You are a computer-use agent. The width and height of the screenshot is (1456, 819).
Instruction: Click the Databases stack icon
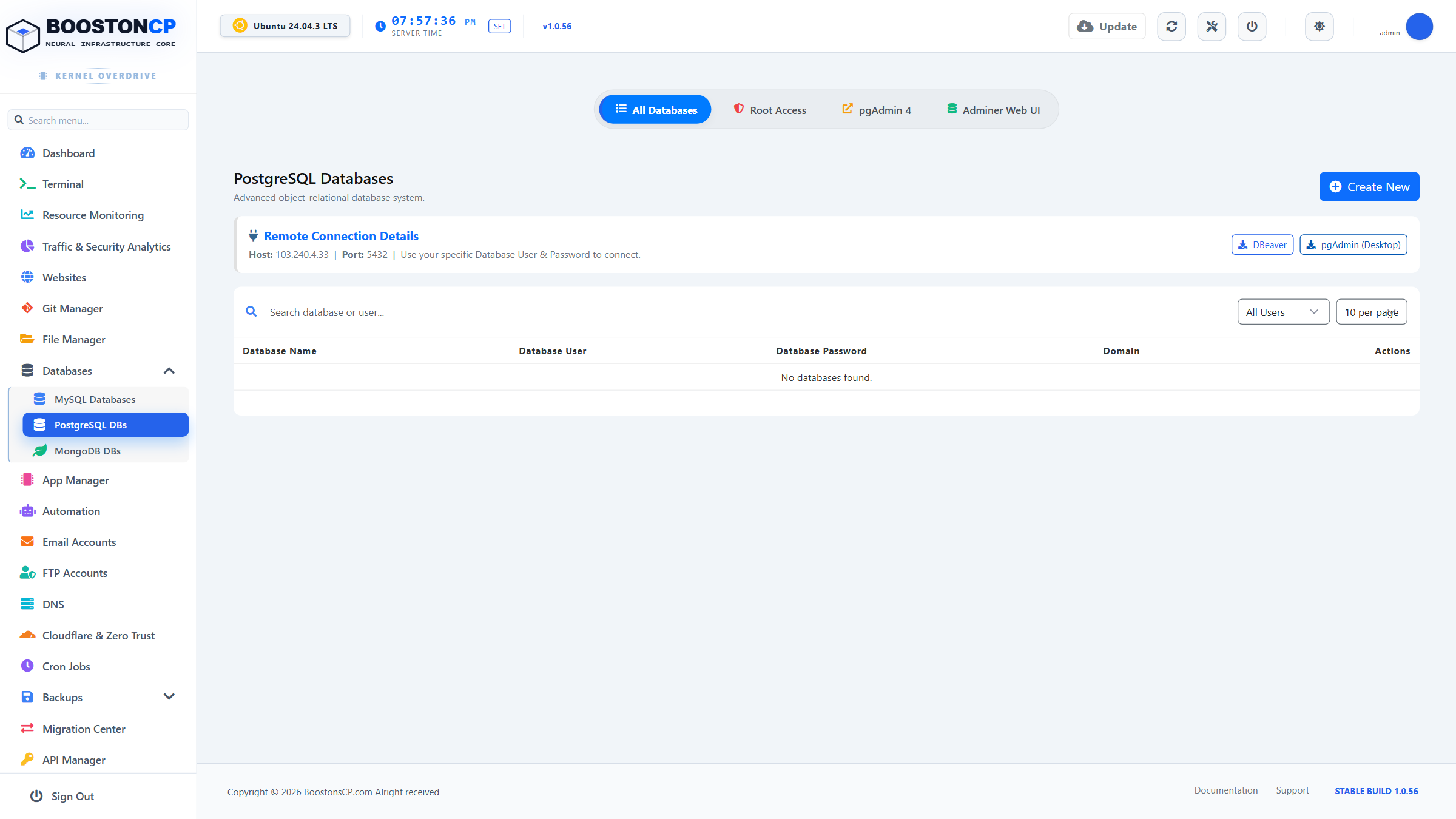27,370
